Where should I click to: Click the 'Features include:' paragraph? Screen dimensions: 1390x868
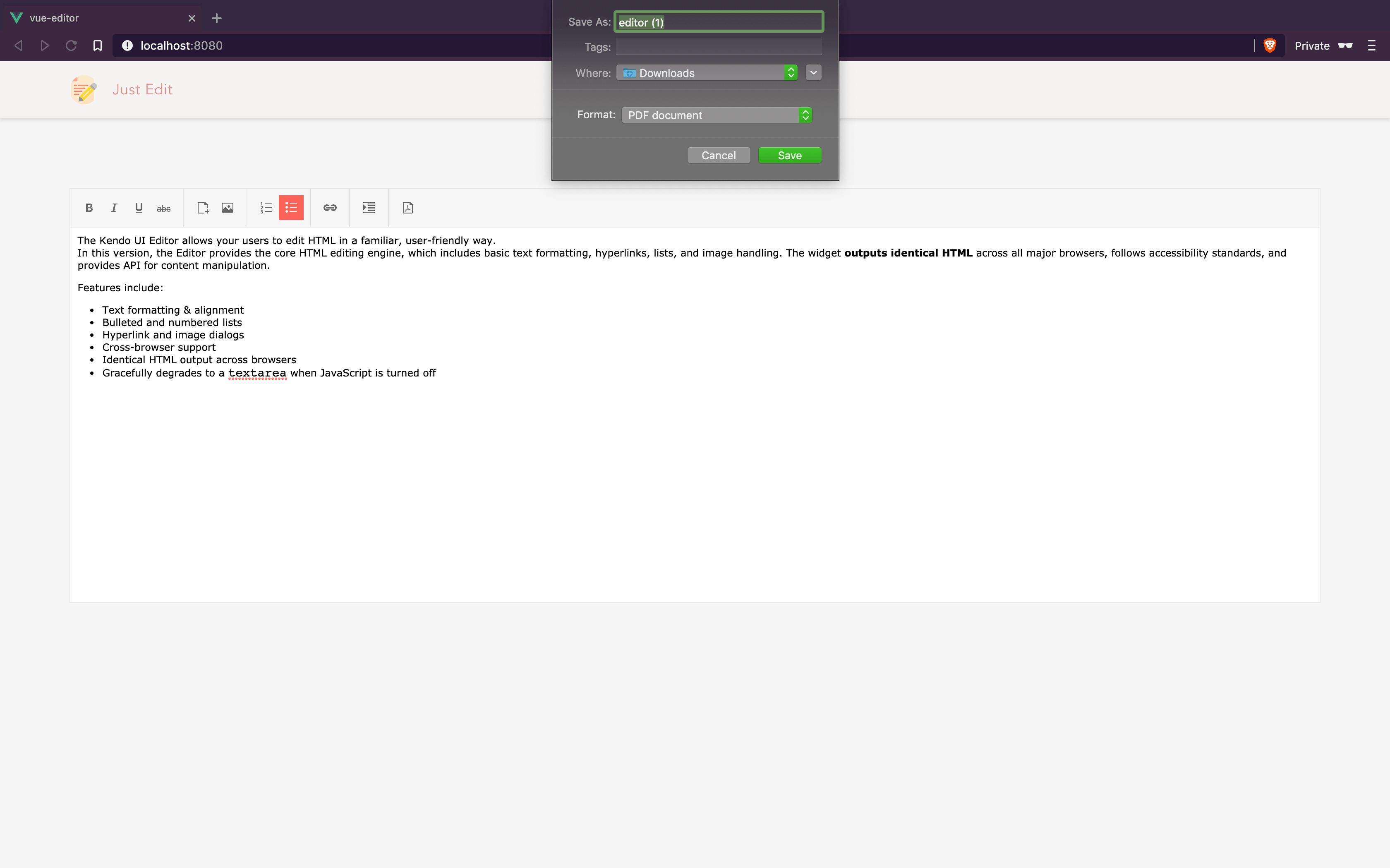tap(120, 288)
